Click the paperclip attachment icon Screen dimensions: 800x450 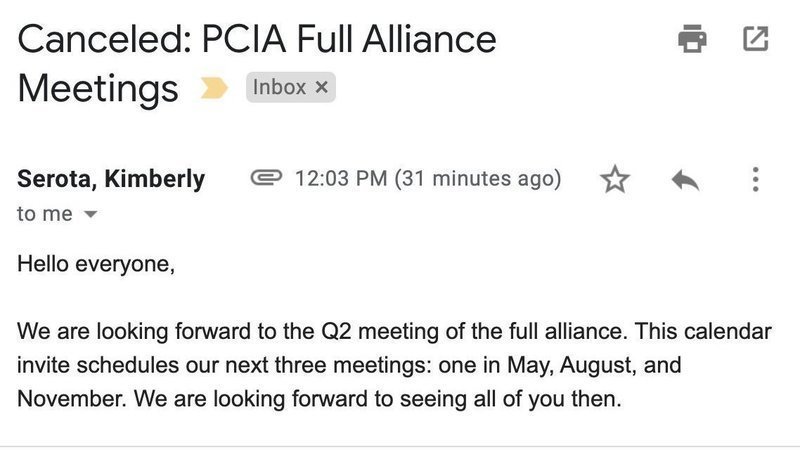click(265, 179)
